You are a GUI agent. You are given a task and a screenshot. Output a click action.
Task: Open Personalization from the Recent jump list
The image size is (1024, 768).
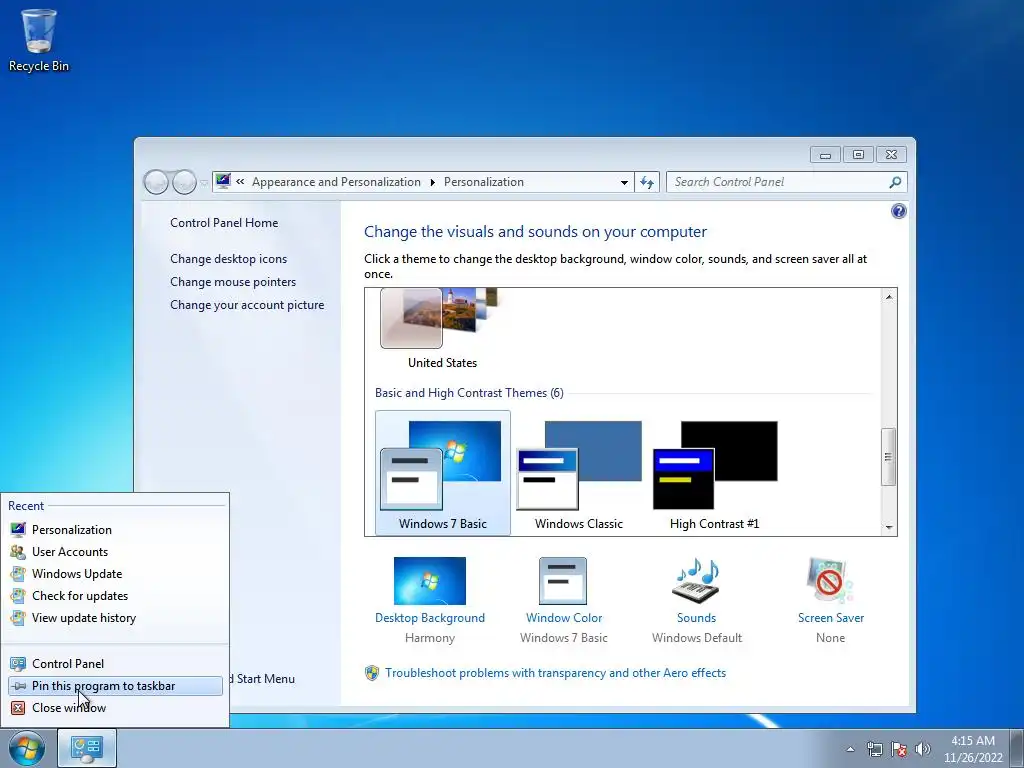point(115,530)
